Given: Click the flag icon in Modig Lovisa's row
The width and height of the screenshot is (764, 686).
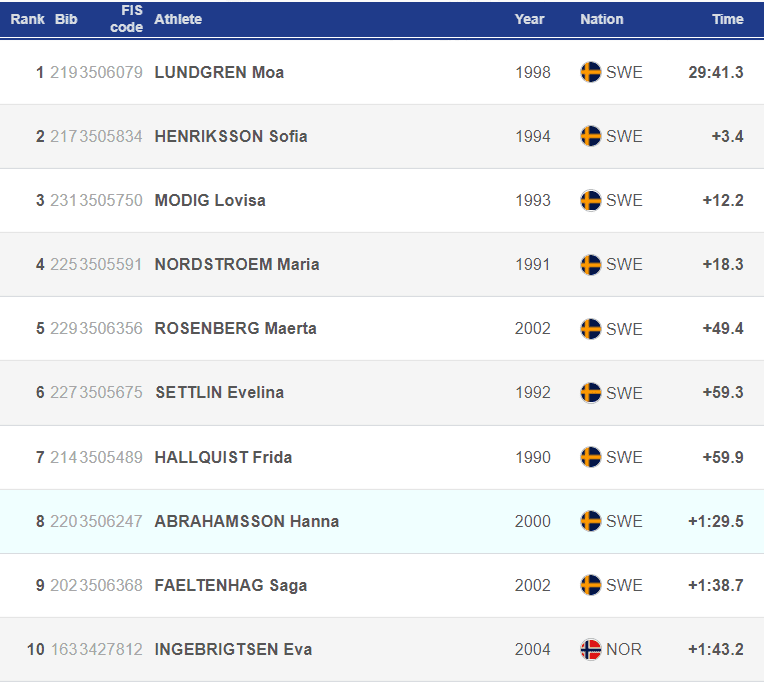Looking at the screenshot, I should click(x=591, y=200).
